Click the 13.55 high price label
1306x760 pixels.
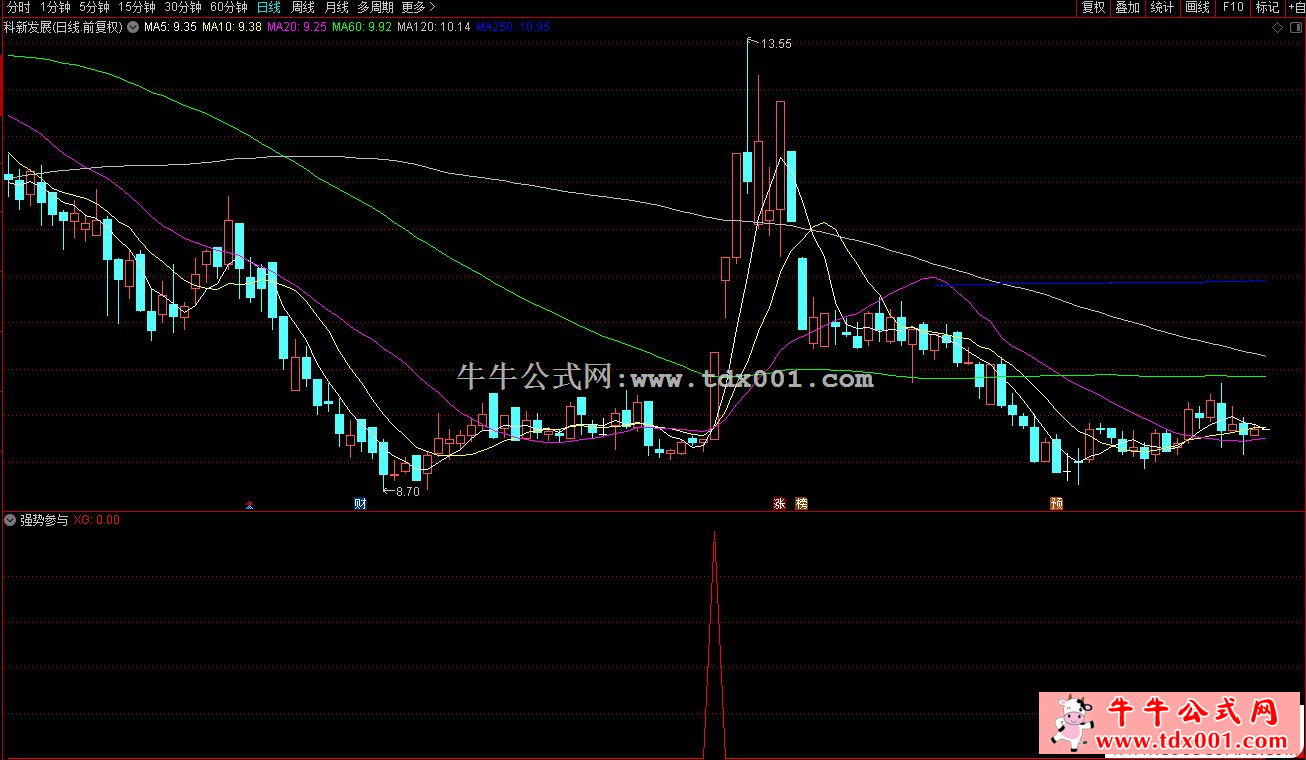tap(776, 44)
